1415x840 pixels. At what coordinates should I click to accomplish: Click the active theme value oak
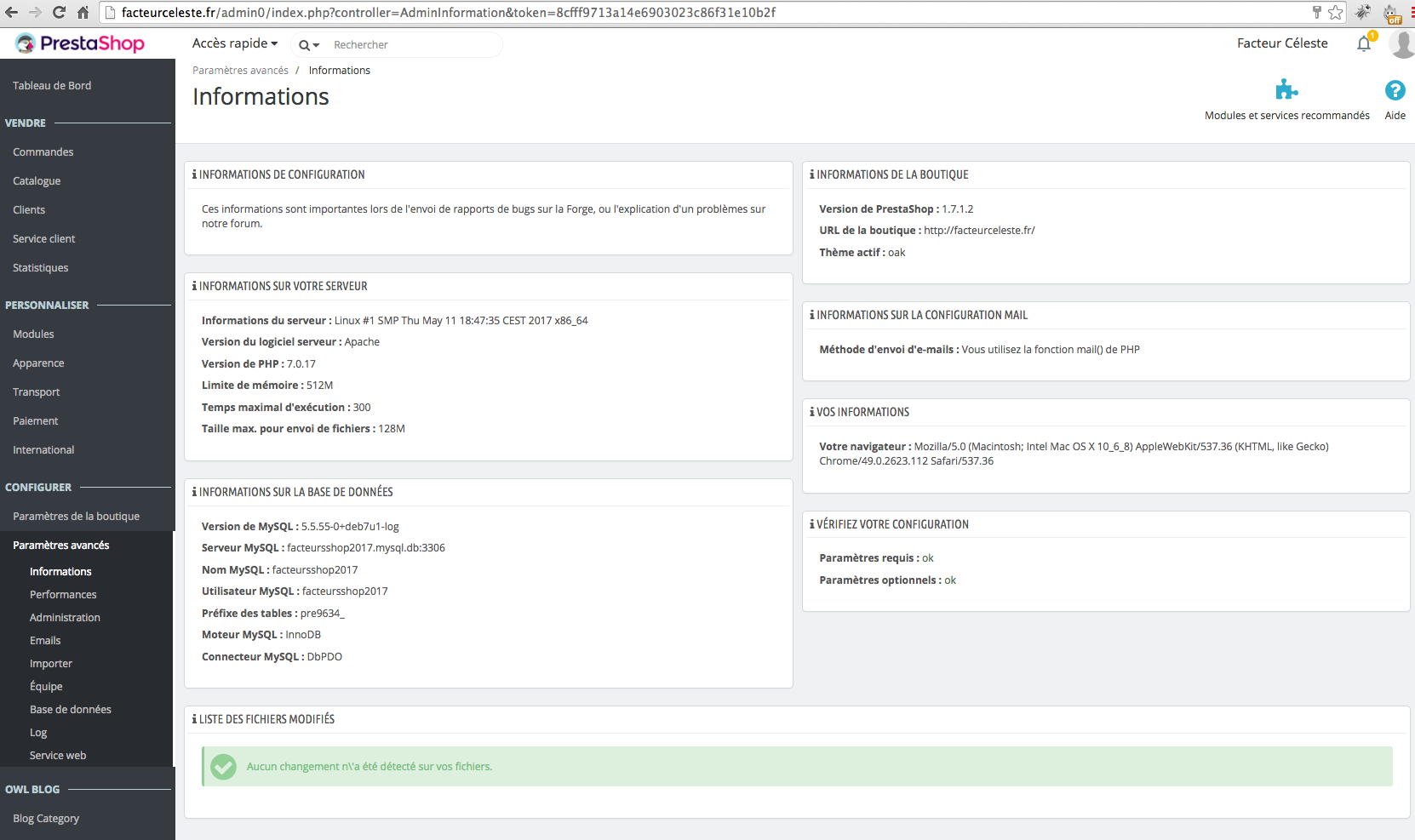point(897,253)
